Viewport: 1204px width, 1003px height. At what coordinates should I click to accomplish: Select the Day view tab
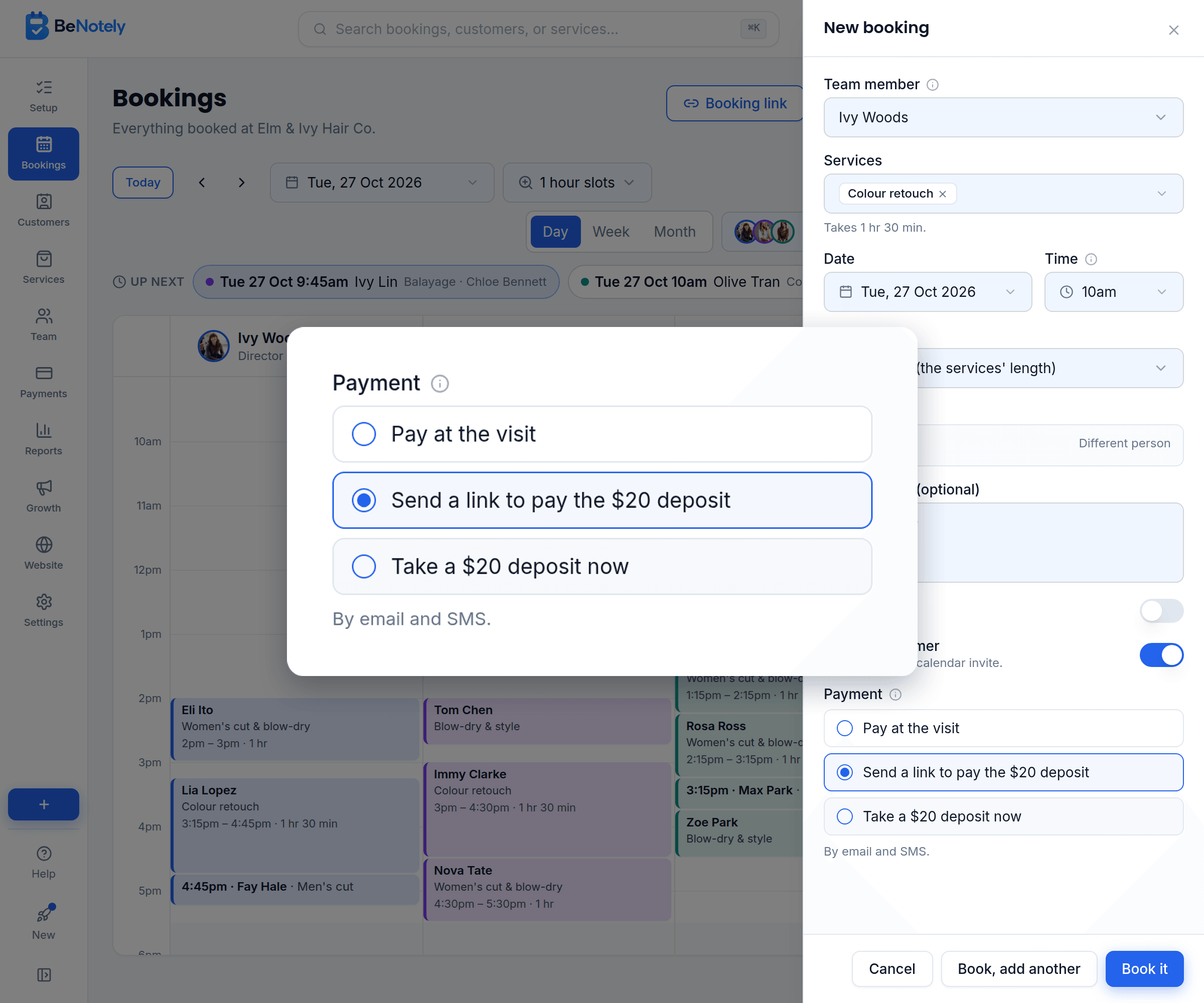click(x=555, y=232)
